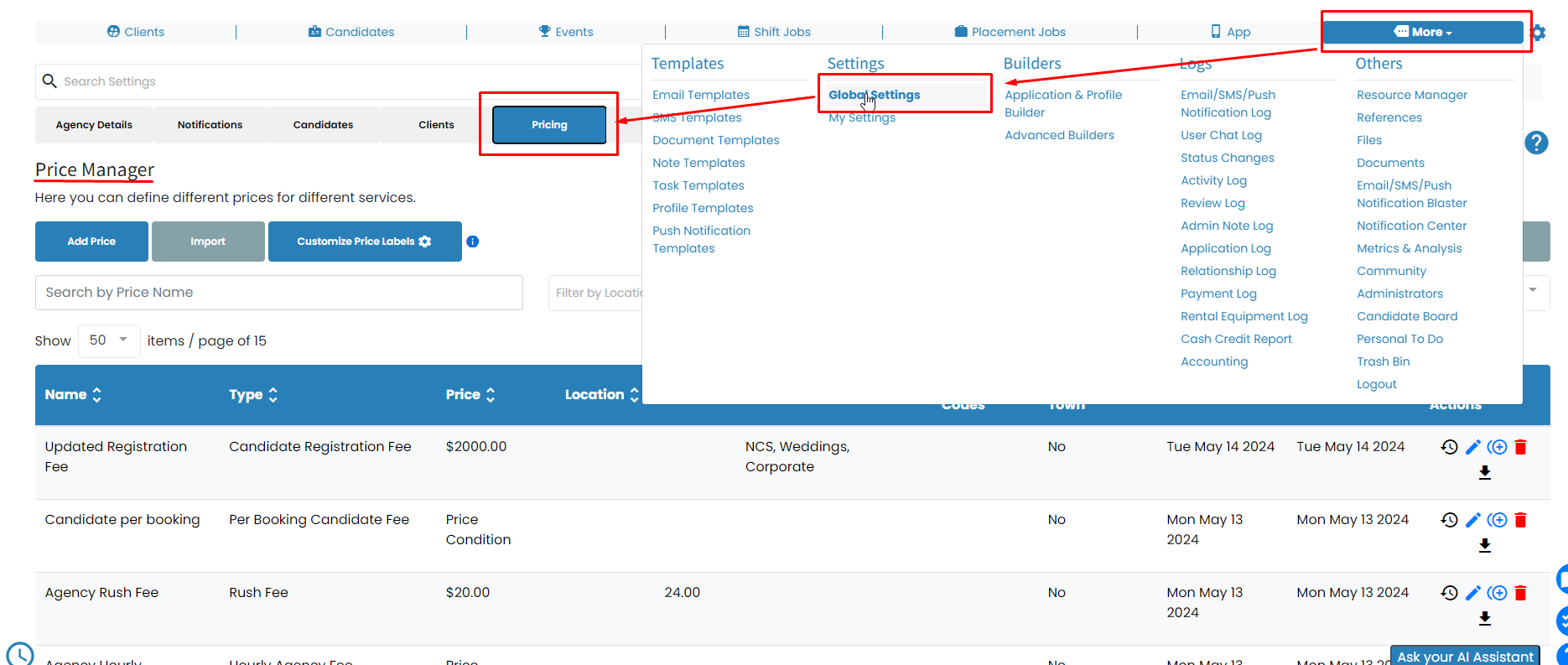Select Global Settings from the menu
This screenshot has width=1568, height=665.
click(x=874, y=95)
